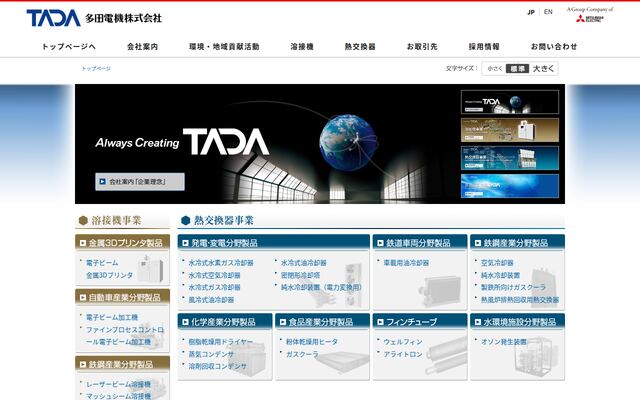Open 樹脂乾燥用ドライヤー link
Viewport: 640px width, 400px height.
(221, 342)
